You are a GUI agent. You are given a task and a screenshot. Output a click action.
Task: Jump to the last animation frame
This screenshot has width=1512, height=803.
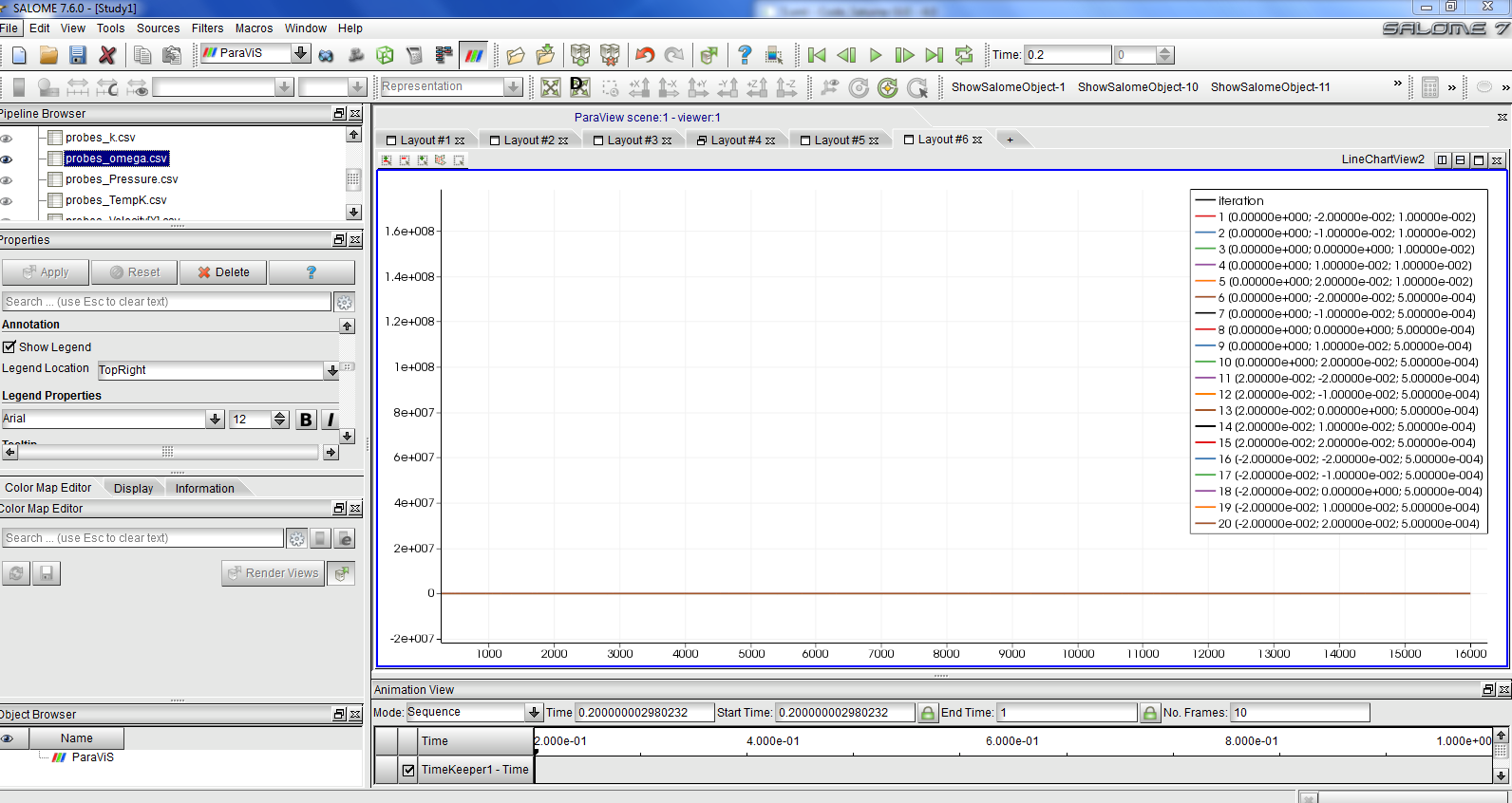click(x=935, y=55)
